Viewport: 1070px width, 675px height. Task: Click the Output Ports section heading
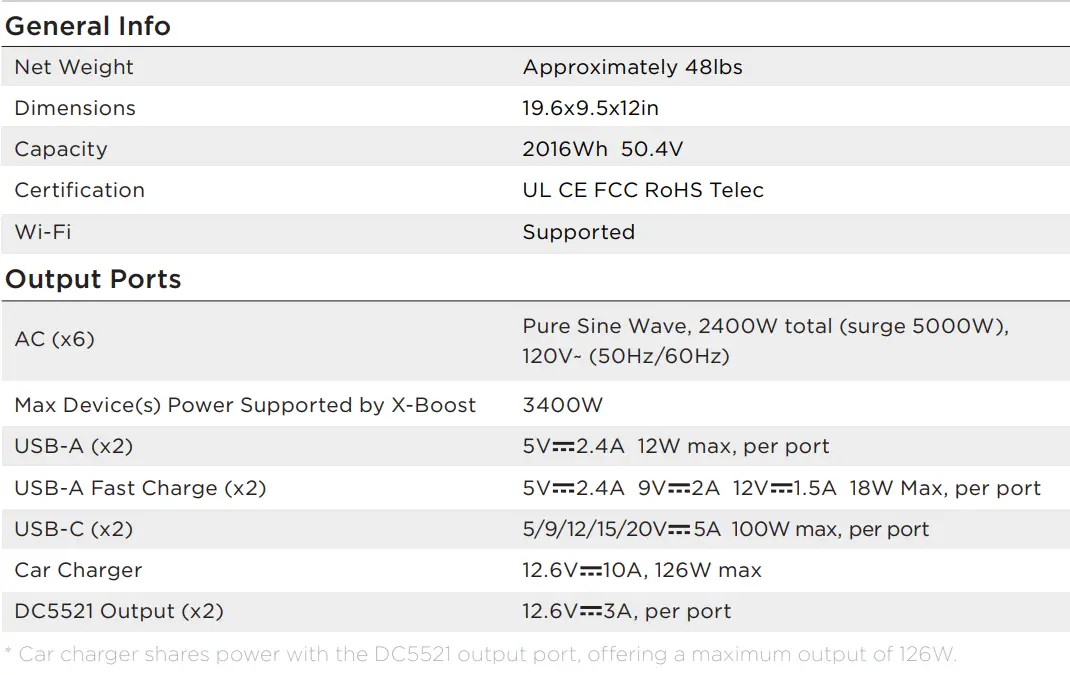pyautogui.click(x=93, y=279)
